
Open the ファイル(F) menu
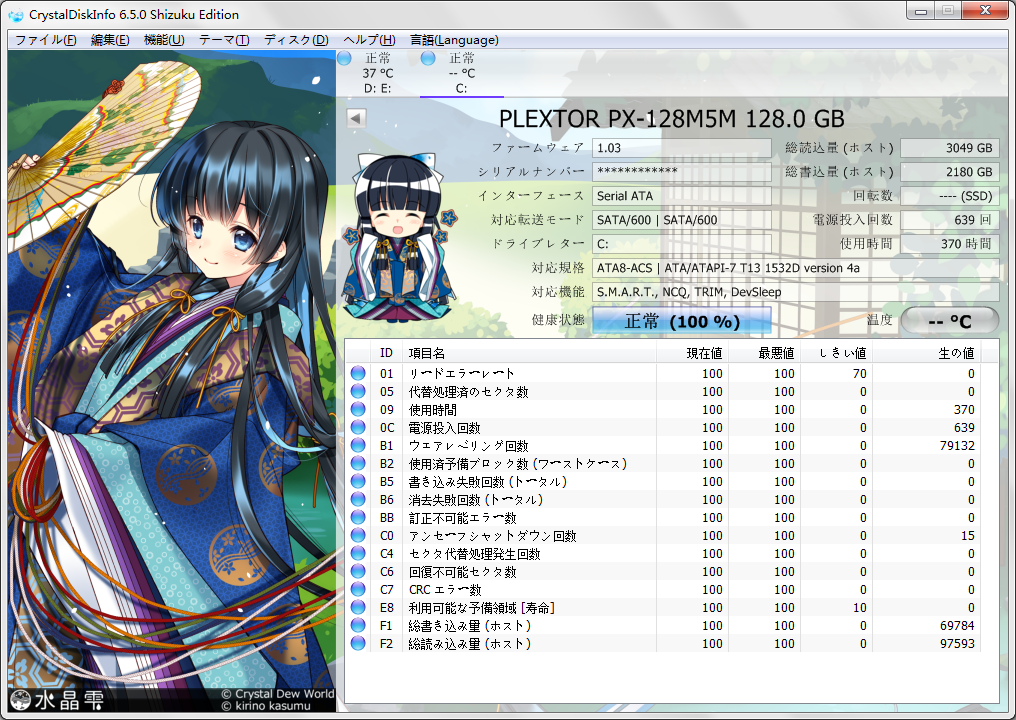pos(45,40)
